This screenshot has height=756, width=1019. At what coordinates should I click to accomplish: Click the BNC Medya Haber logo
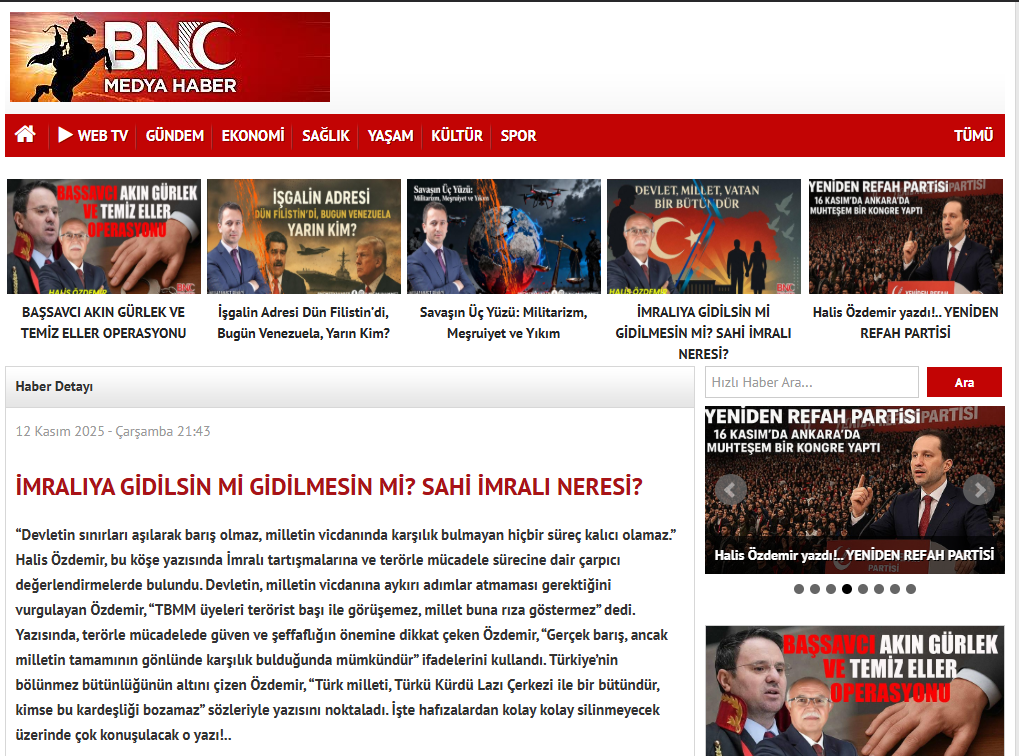170,57
